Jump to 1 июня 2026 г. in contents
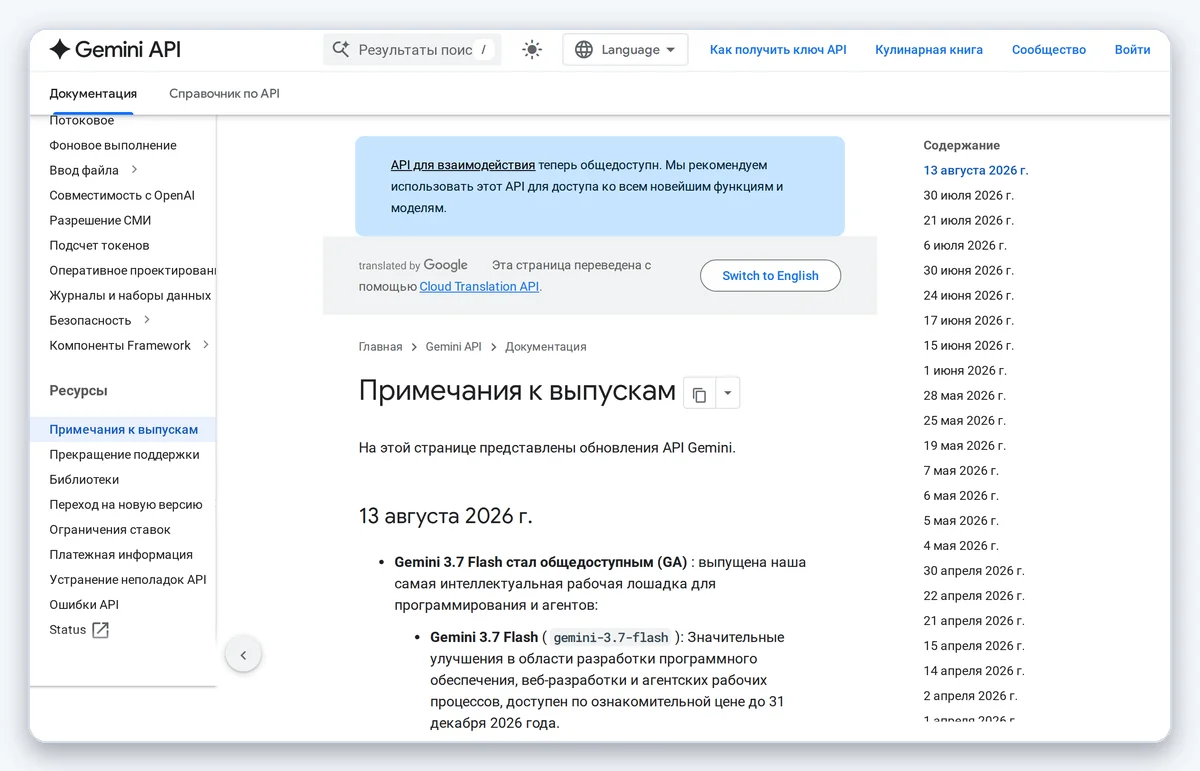The width and height of the screenshot is (1200, 771). coord(965,370)
